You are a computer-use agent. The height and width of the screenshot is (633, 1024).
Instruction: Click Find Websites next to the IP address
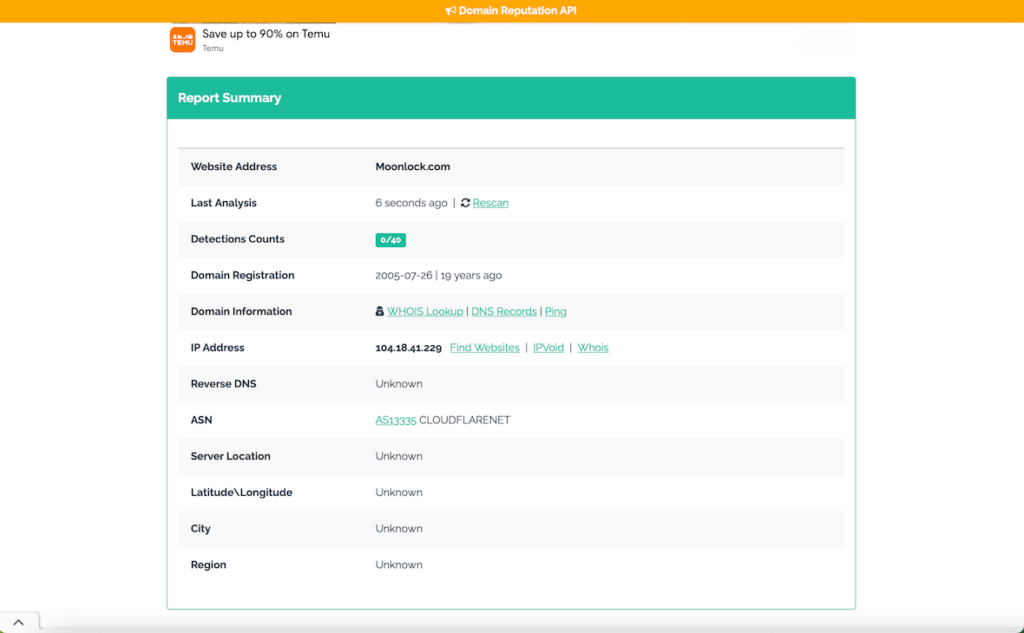(484, 348)
